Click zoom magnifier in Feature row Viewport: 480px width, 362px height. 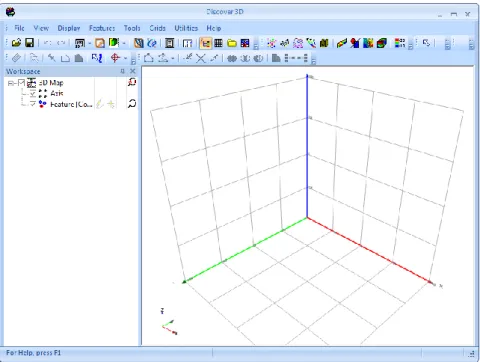(x=132, y=104)
